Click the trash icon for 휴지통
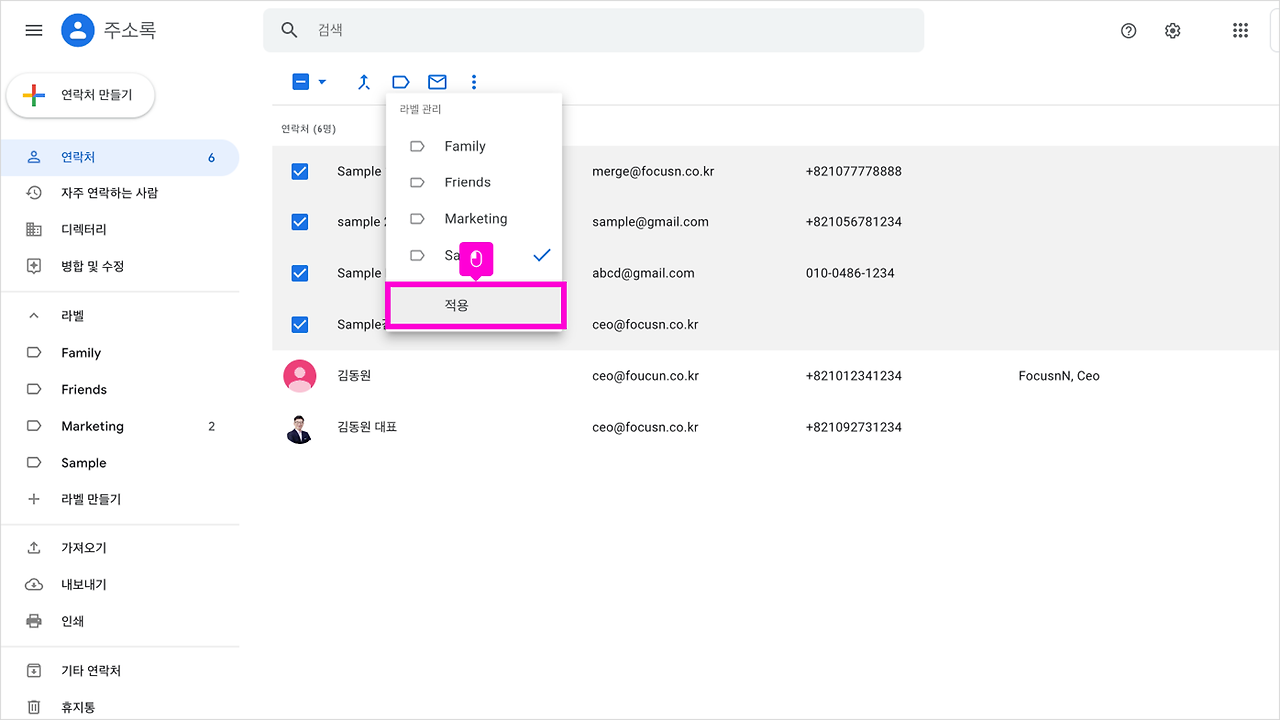 point(34,707)
